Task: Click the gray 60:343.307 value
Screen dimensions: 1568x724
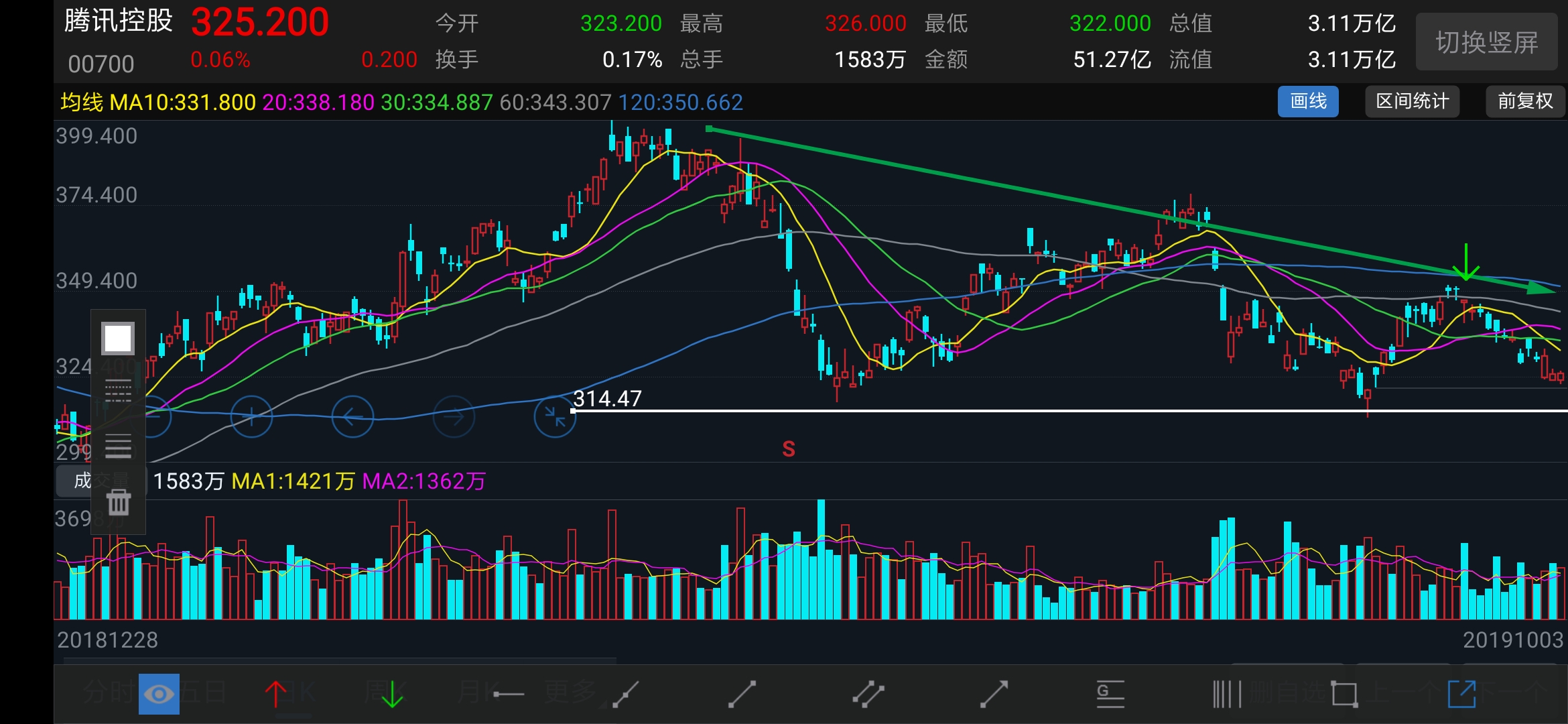Action: point(556,103)
